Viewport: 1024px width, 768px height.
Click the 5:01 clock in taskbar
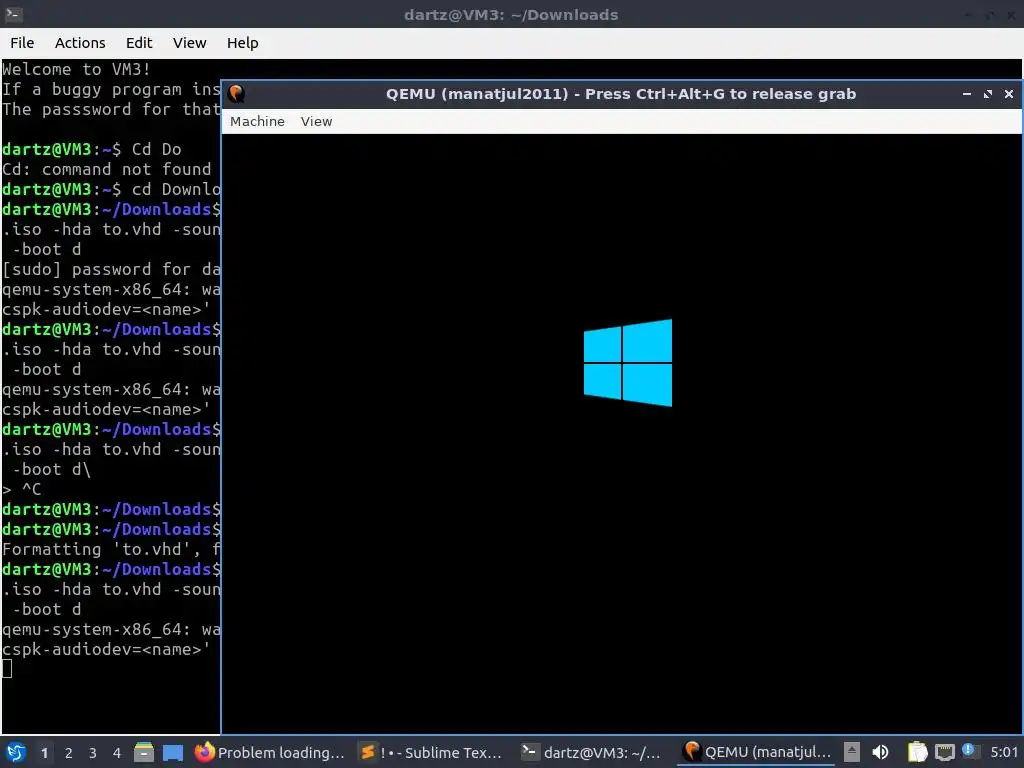coord(1004,752)
